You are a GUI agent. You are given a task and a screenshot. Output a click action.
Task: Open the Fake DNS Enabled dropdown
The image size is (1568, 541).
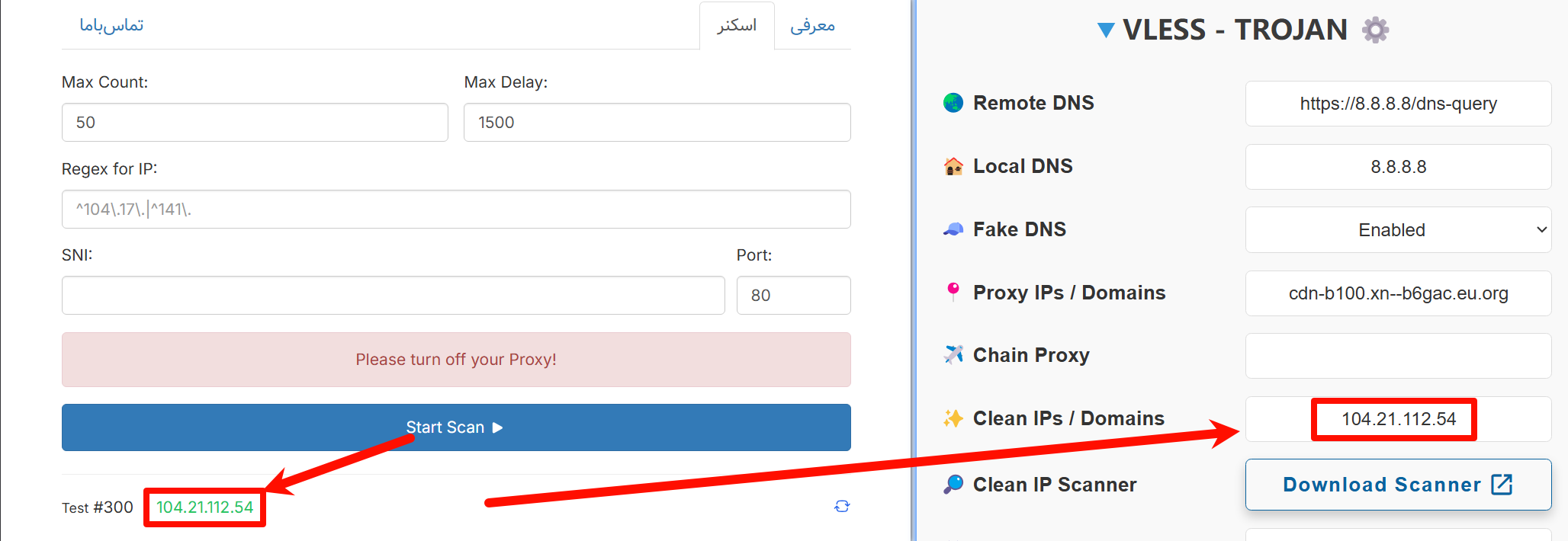[x=1398, y=230]
